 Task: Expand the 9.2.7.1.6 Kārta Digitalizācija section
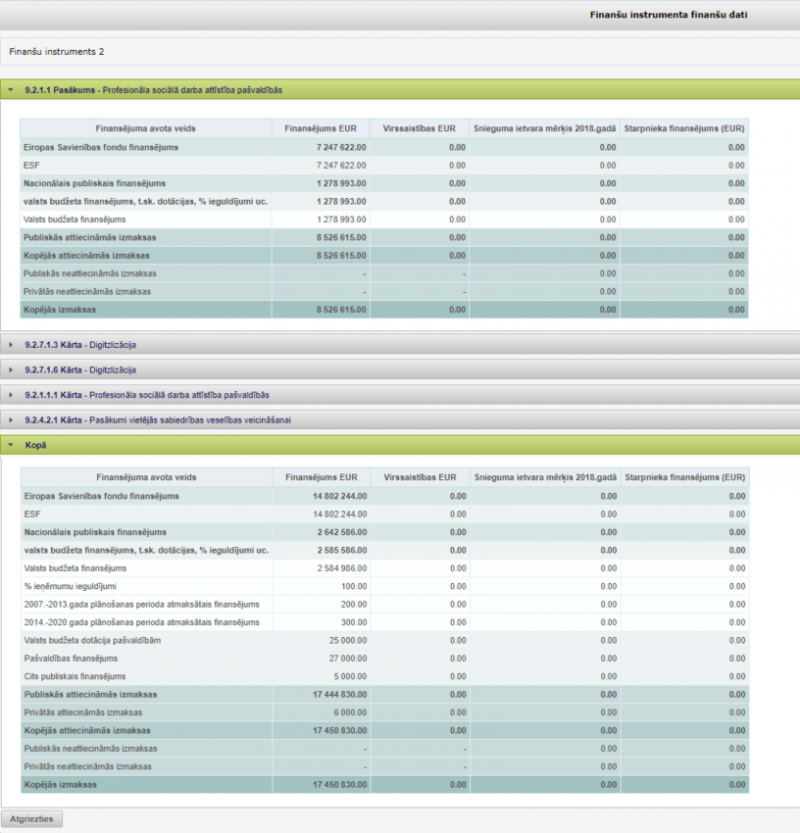pyautogui.click(x=10, y=370)
